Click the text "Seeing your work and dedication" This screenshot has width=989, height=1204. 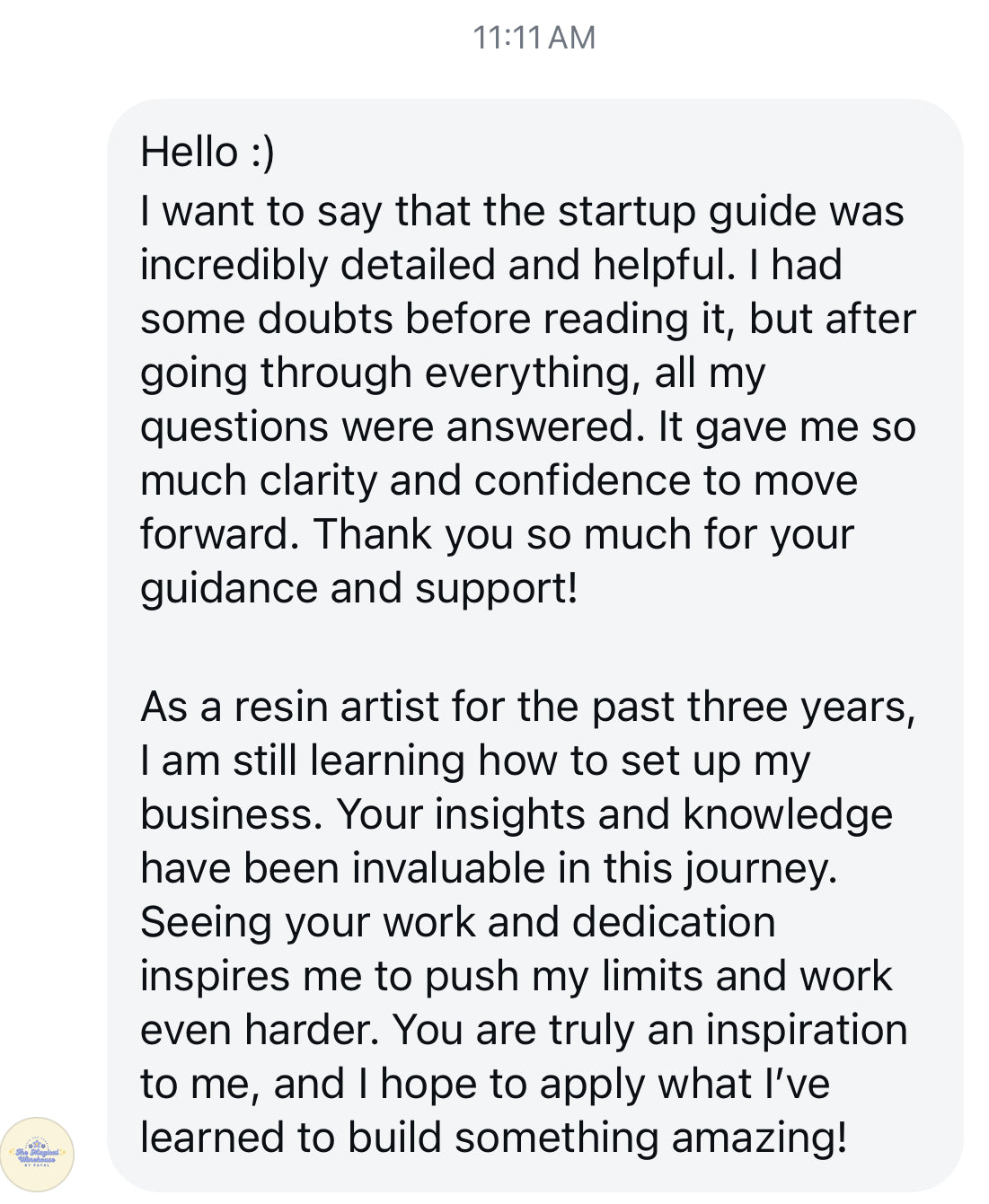pyautogui.click(x=457, y=922)
